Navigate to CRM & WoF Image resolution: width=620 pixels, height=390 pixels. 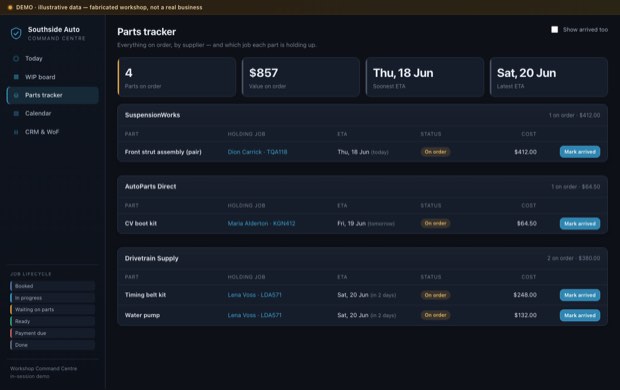click(x=53, y=132)
